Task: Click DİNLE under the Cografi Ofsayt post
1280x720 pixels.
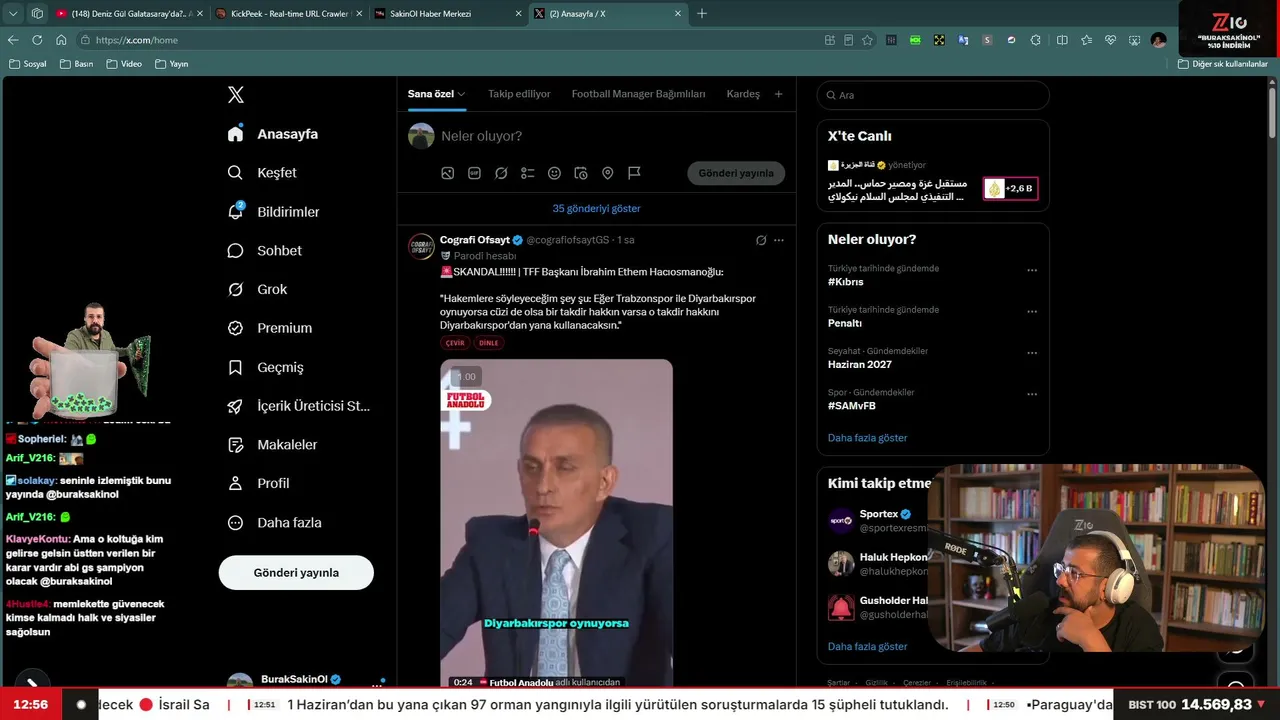Action: click(488, 343)
